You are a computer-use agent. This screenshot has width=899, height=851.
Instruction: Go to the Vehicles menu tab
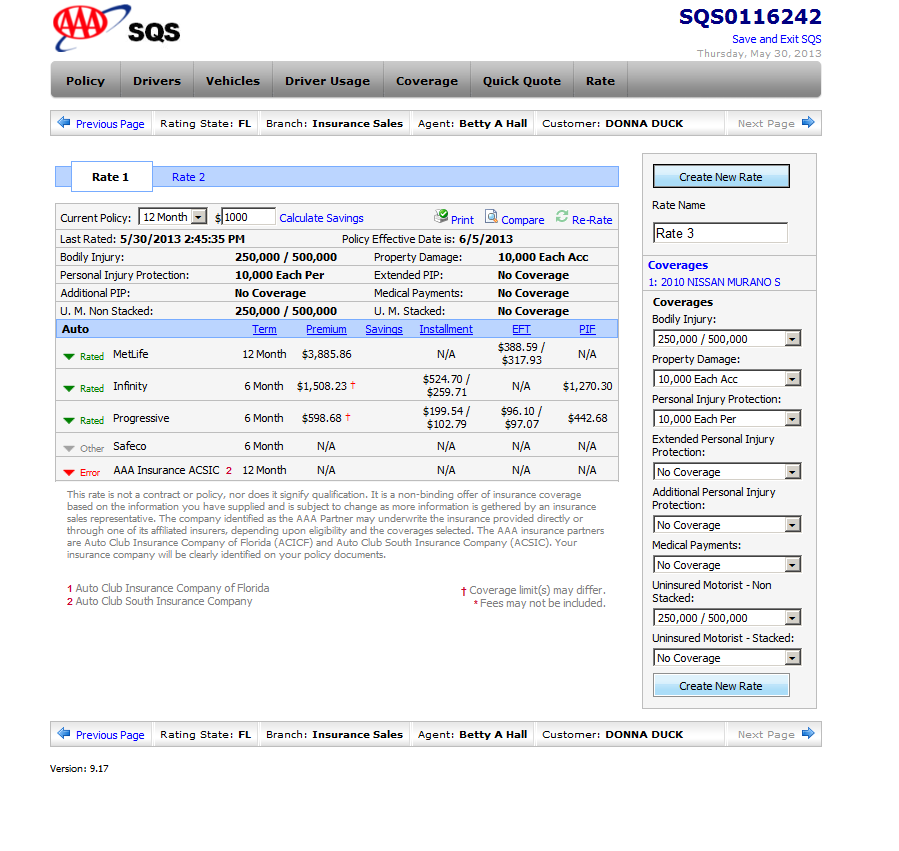[x=233, y=81]
